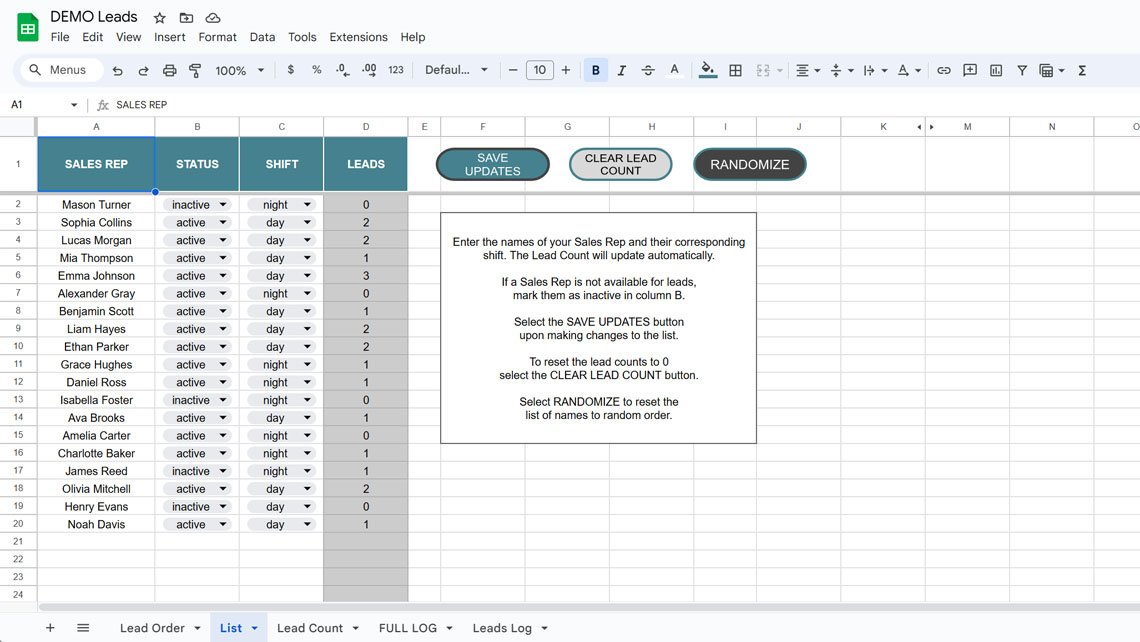Click the Print icon
Screen dimensions: 1140x642
pos(169,71)
